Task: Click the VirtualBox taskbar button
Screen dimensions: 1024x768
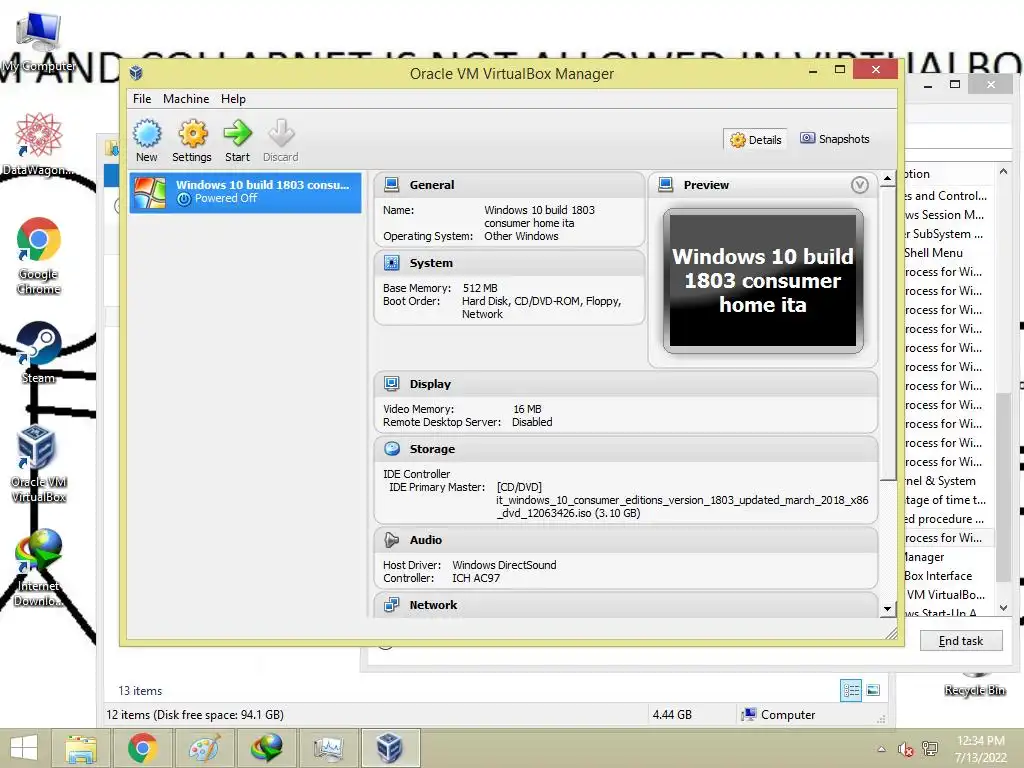Action: point(390,748)
